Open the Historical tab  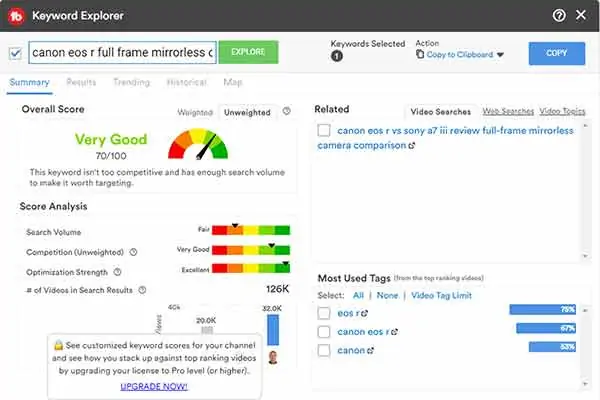(187, 82)
